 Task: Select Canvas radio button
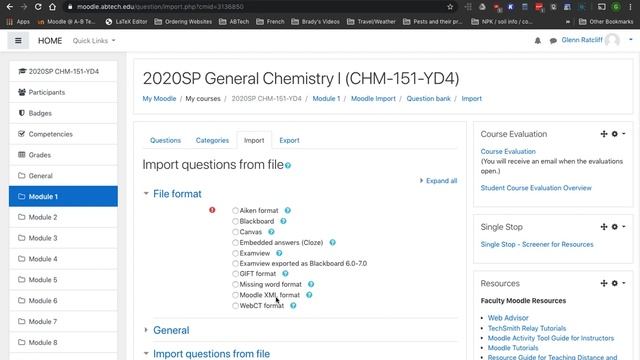[235, 232]
